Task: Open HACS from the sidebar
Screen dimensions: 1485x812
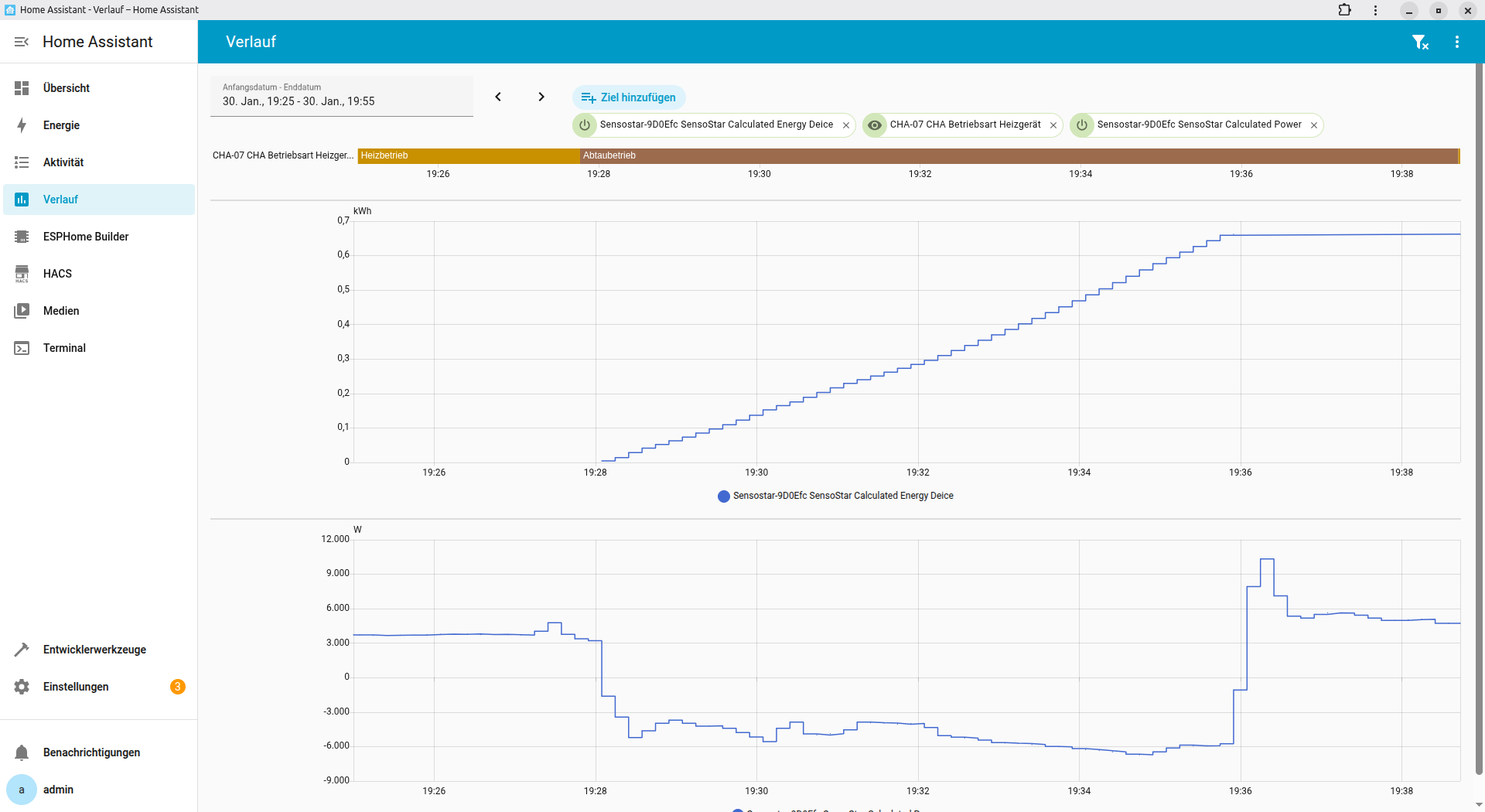Action: click(57, 274)
